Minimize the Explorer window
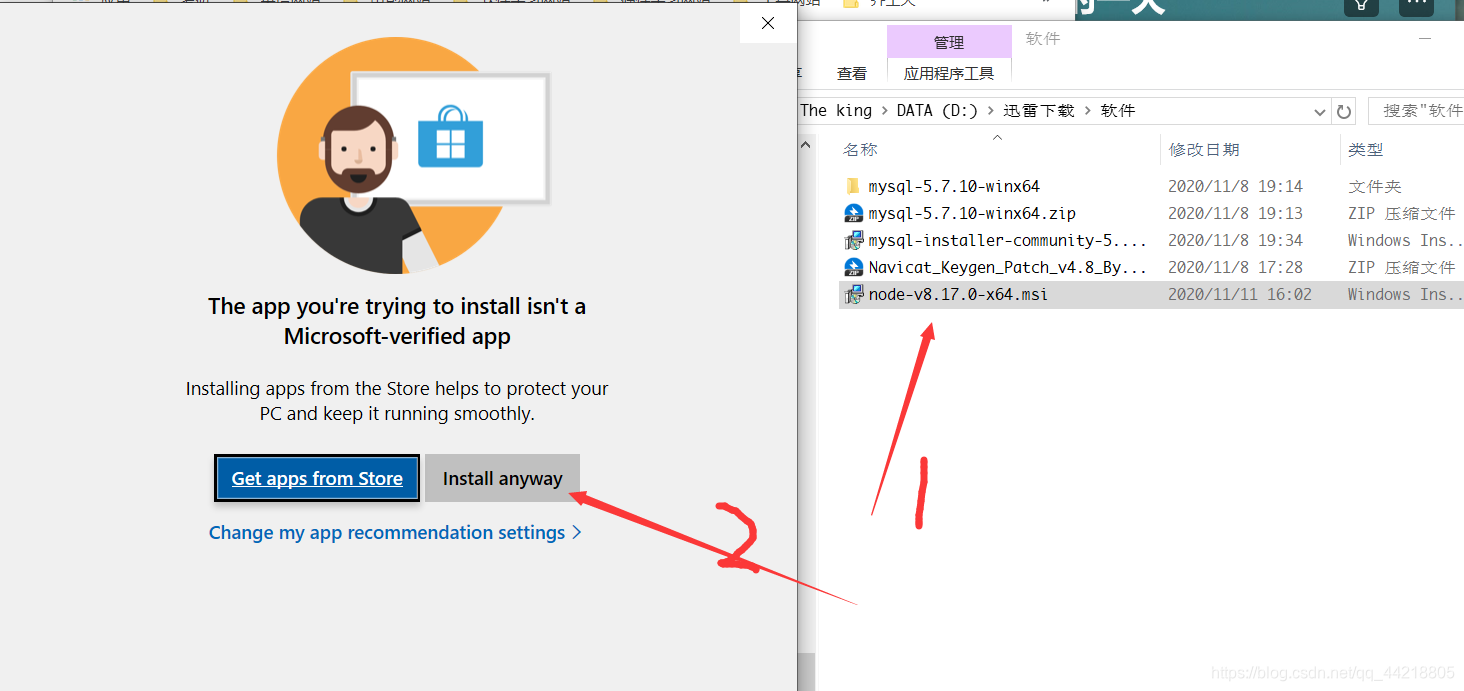Screen dimensions: 1464x691 pyautogui.click(x=1425, y=38)
